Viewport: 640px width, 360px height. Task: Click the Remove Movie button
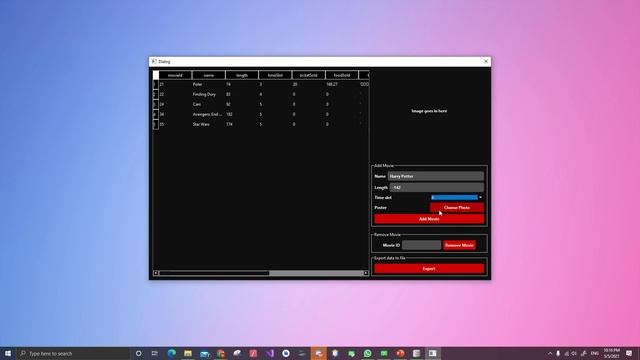[x=459, y=245]
